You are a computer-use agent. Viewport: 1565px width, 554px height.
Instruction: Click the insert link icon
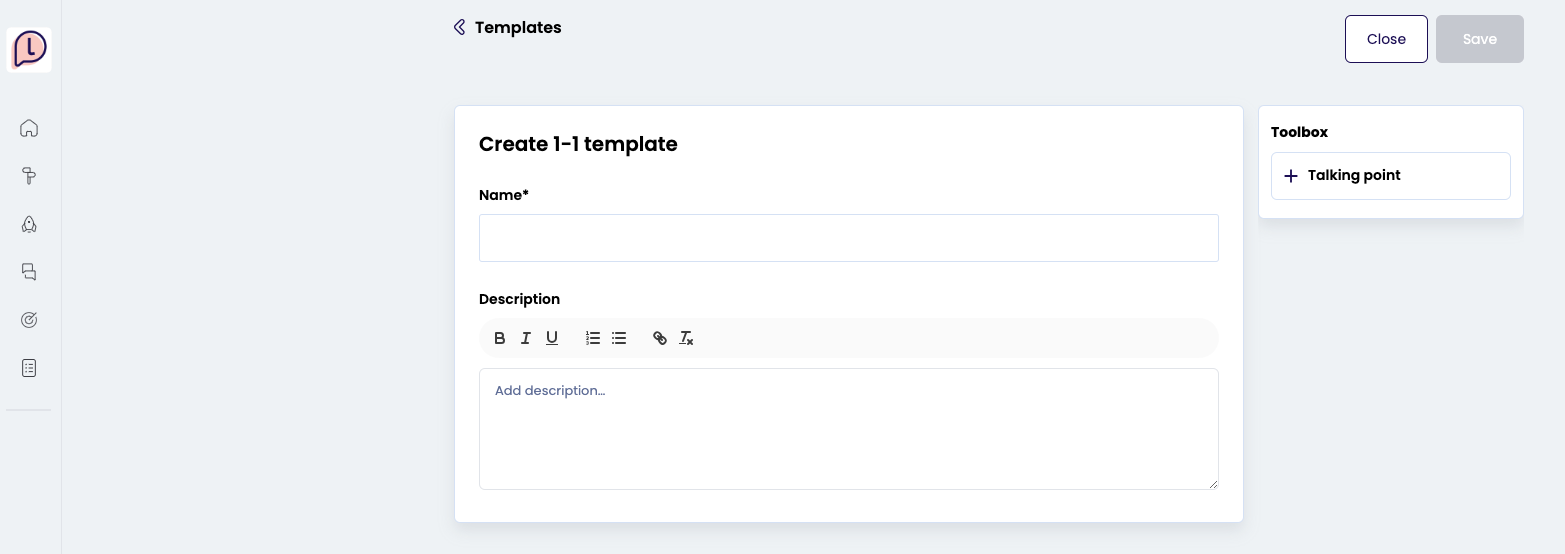660,338
